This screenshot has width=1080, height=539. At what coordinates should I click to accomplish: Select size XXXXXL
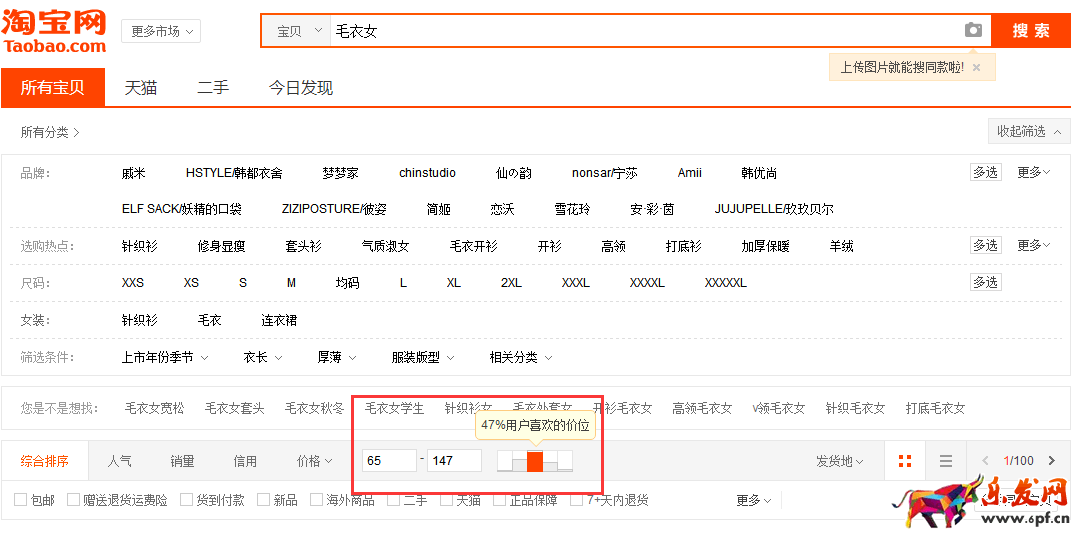[x=725, y=283]
